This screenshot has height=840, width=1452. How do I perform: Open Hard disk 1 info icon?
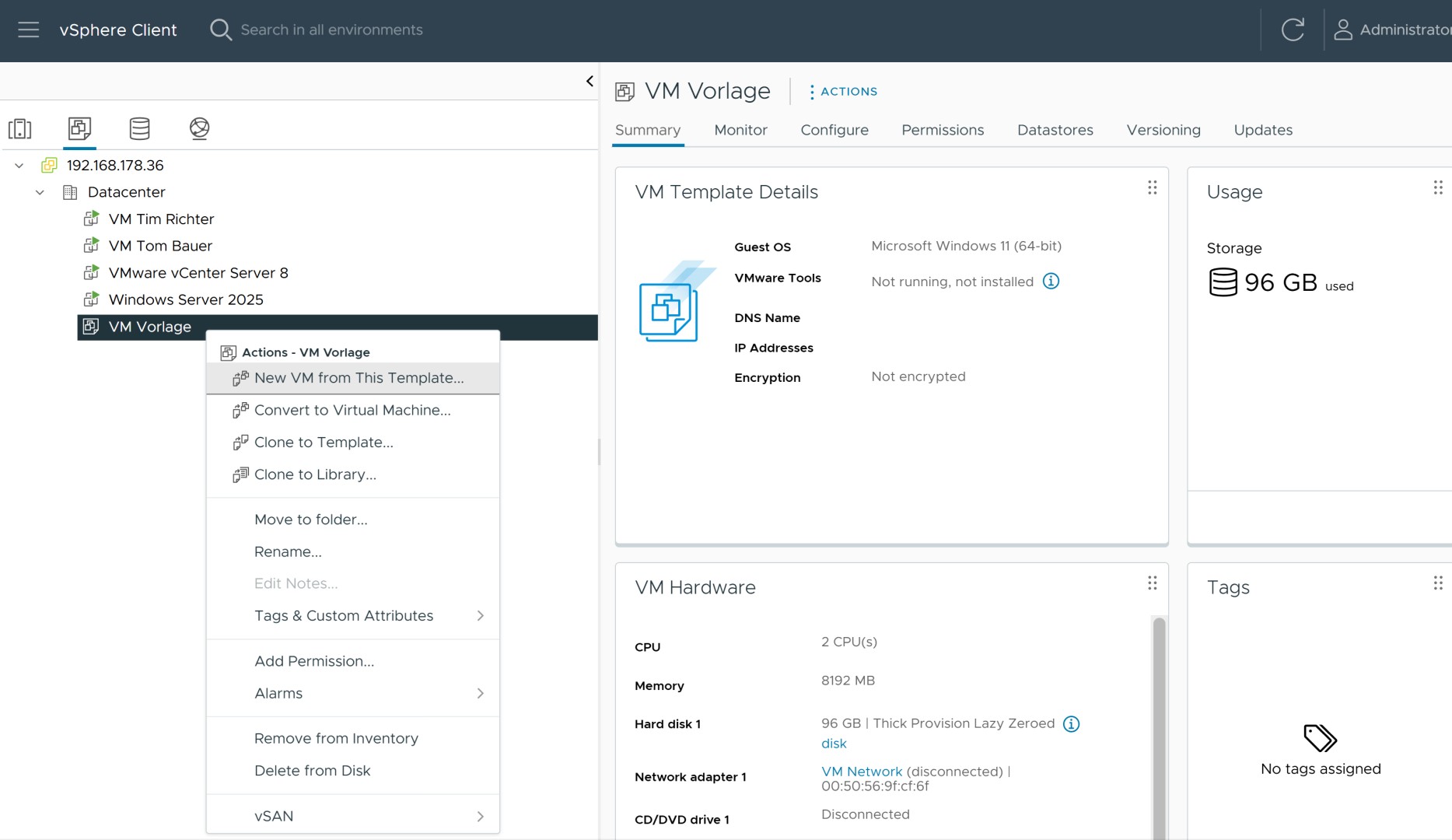click(x=1071, y=724)
